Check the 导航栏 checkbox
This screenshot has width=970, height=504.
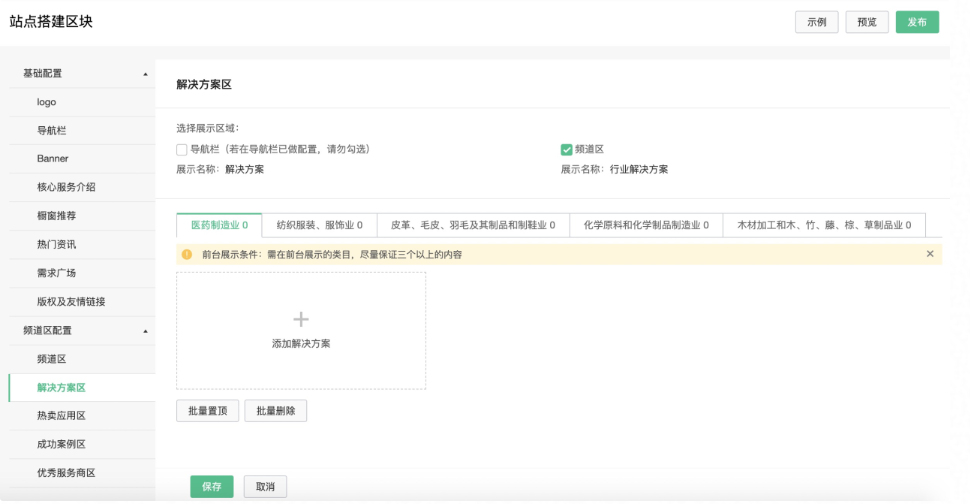[181, 150]
